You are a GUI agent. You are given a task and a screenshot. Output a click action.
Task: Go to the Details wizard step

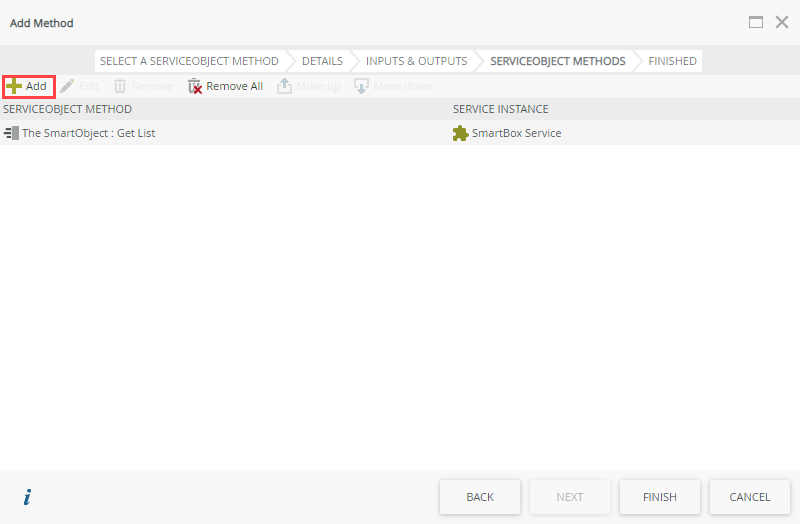click(322, 61)
